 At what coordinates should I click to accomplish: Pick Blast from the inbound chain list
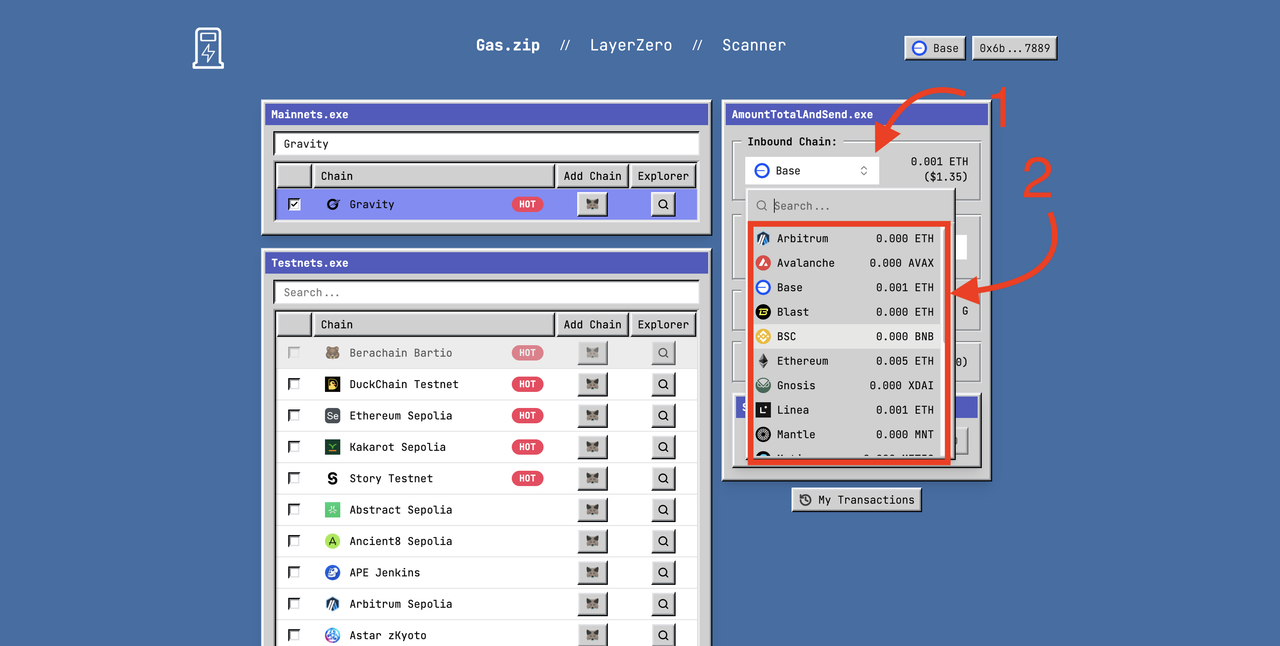[846, 312]
